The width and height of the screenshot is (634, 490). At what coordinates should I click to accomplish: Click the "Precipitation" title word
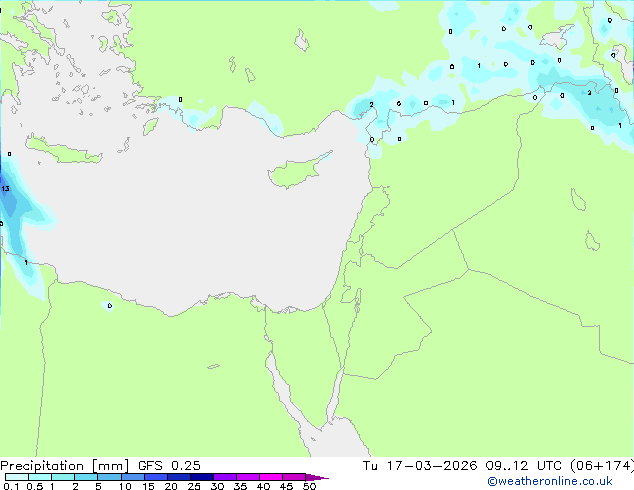[x=42, y=466]
